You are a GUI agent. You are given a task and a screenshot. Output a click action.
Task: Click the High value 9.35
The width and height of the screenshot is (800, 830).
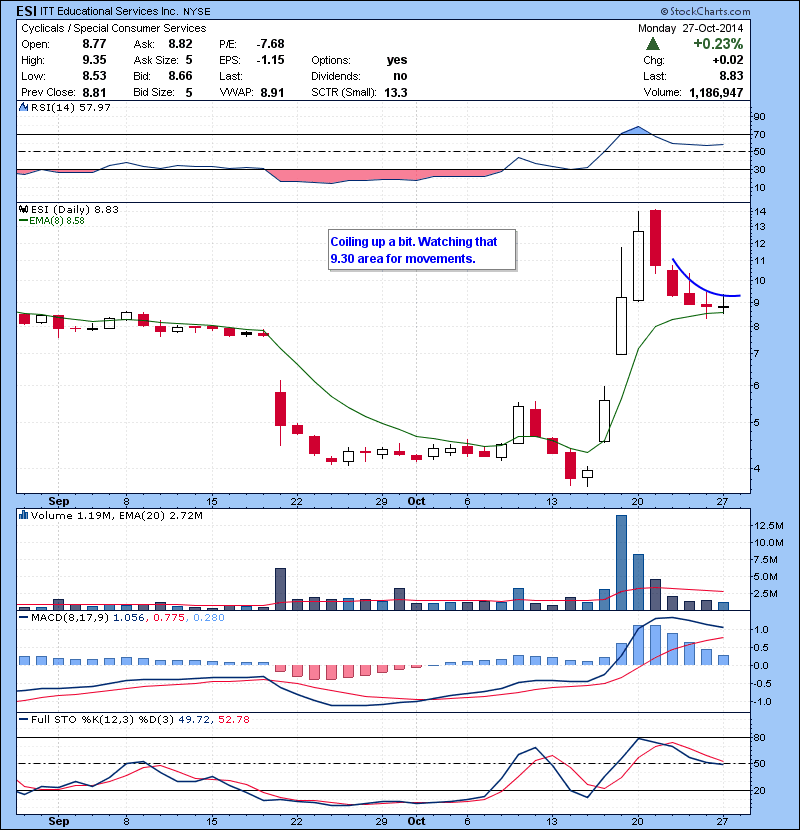tap(94, 60)
